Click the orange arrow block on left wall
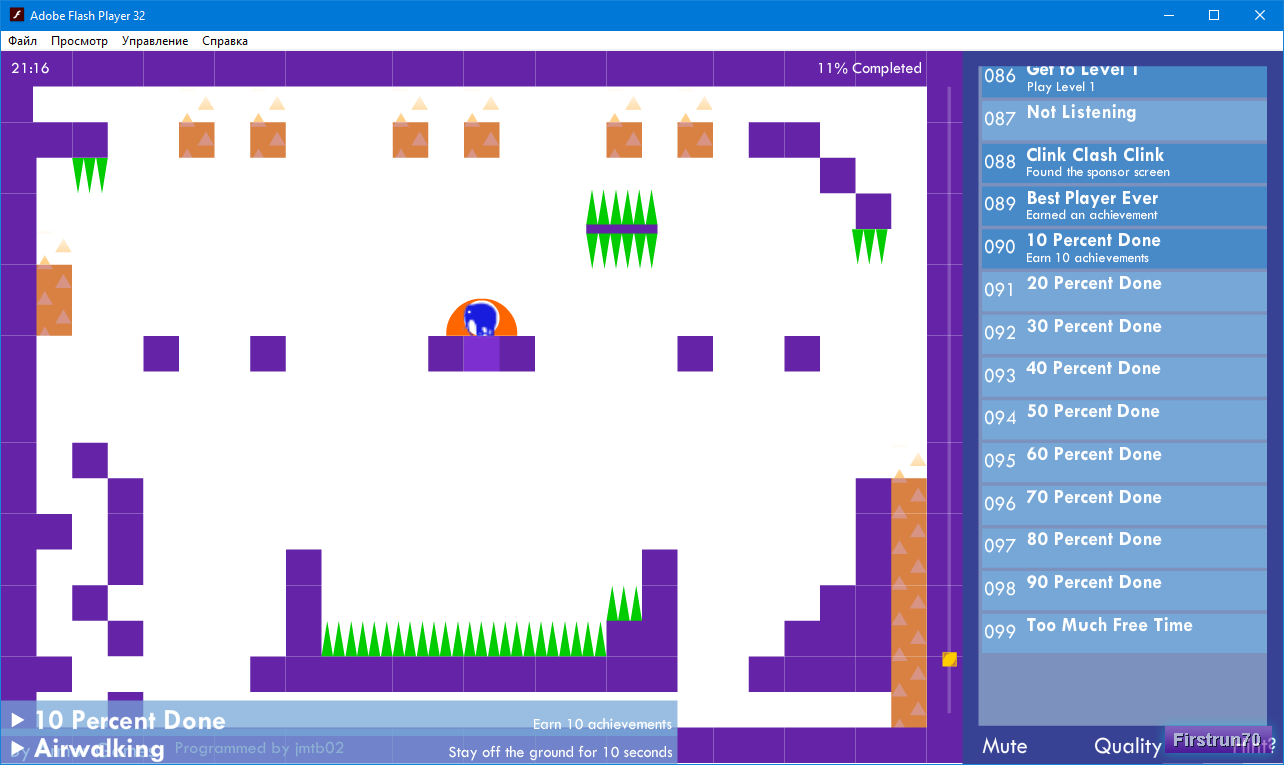Screen dimensions: 1284x765 pyautogui.click(x=54, y=299)
